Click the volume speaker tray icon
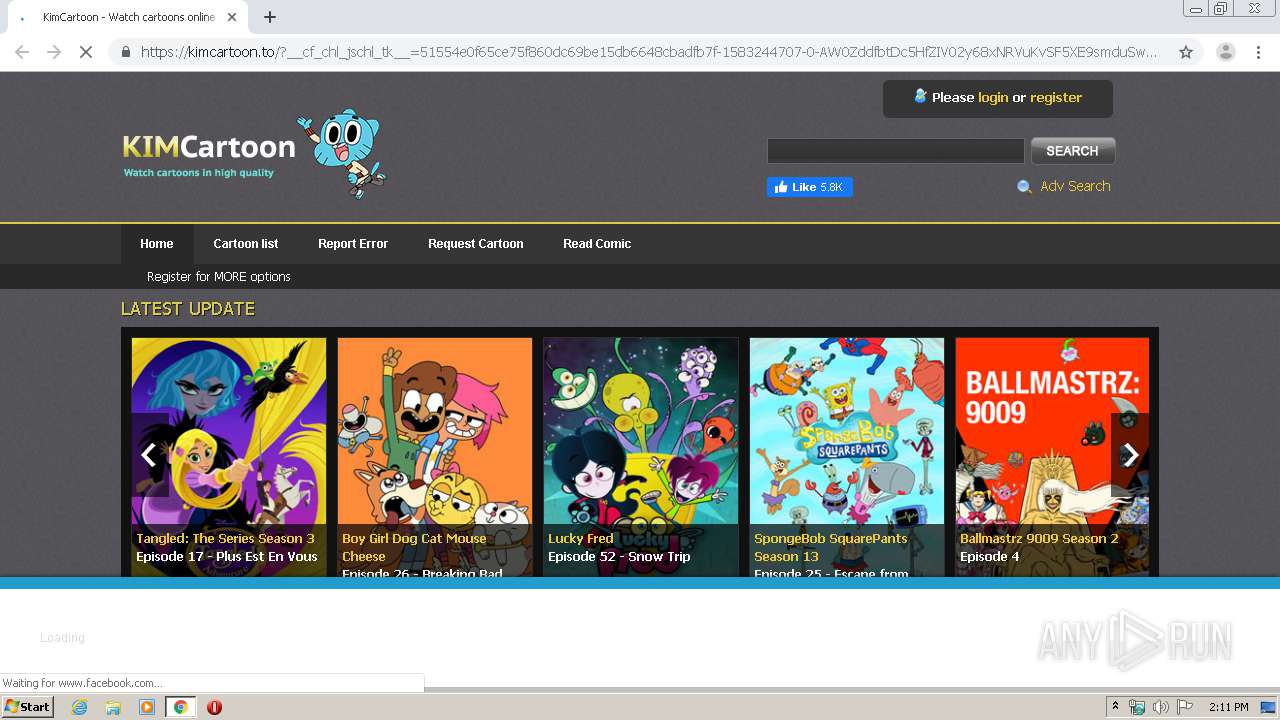This screenshot has width=1280, height=720. (1160, 707)
